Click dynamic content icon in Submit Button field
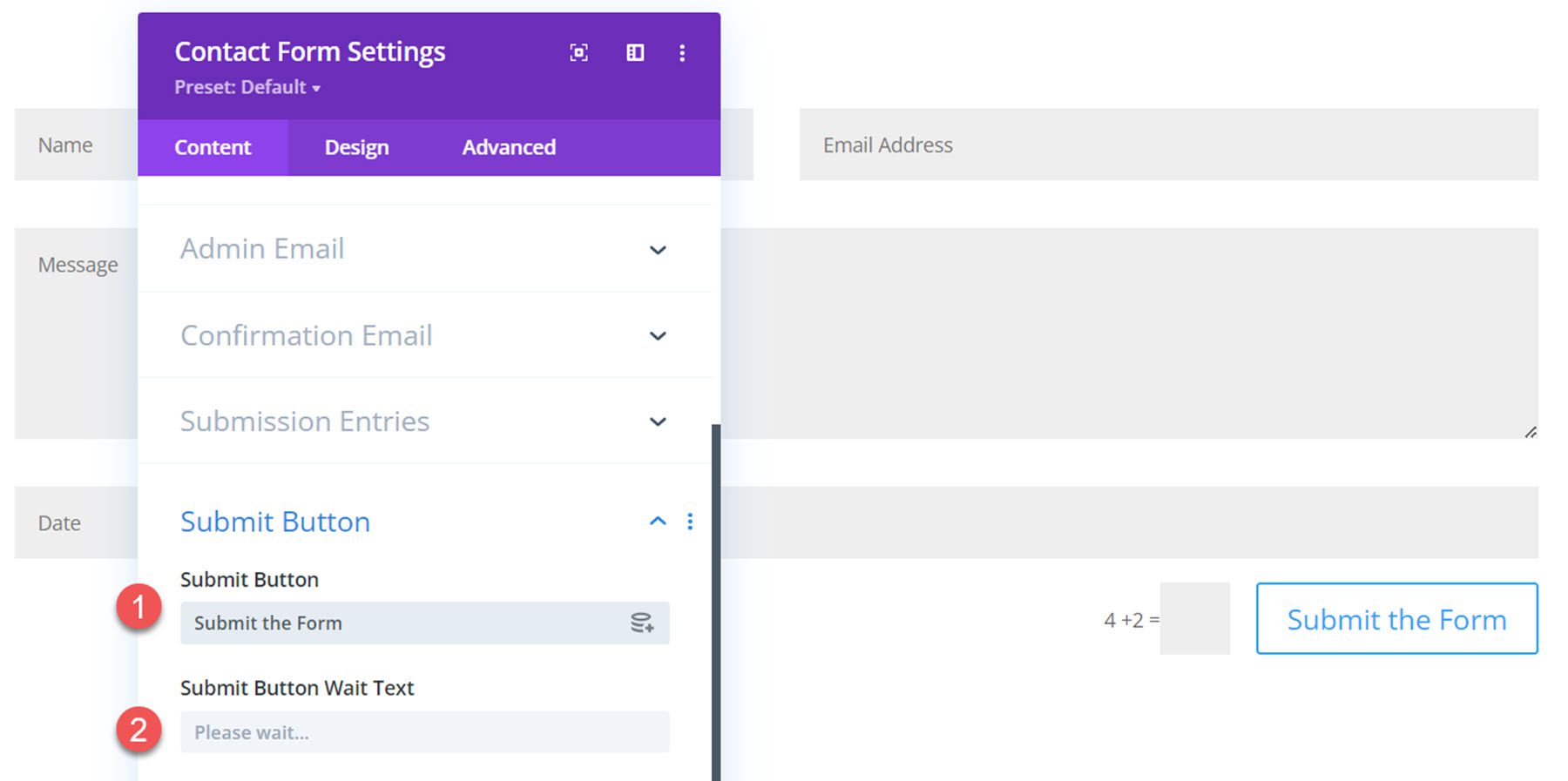Image resolution: width=1568 pixels, height=781 pixels. tap(642, 623)
